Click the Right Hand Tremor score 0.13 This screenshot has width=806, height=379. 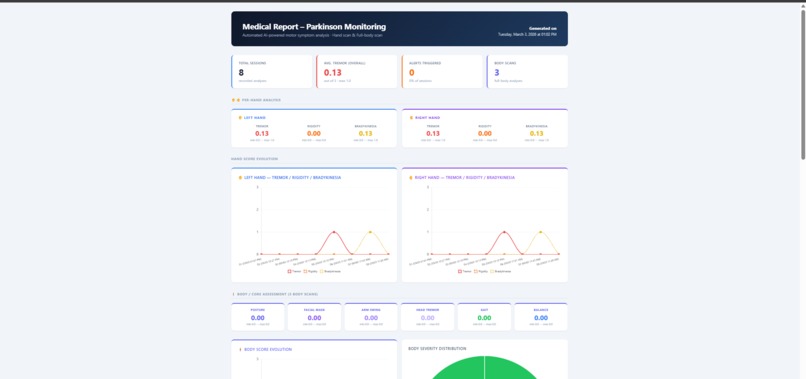[x=433, y=134]
